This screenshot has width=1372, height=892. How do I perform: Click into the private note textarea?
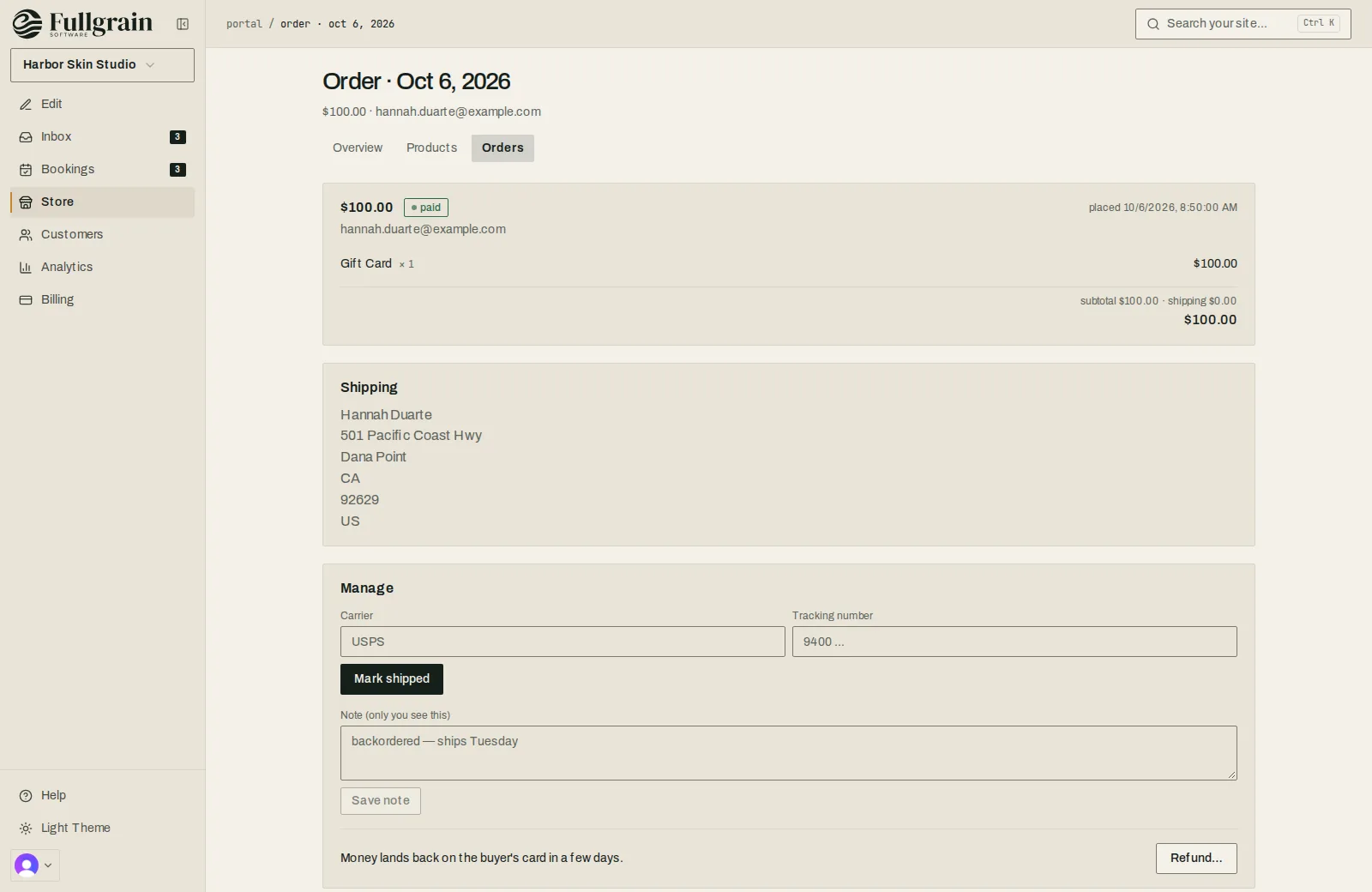[789, 753]
